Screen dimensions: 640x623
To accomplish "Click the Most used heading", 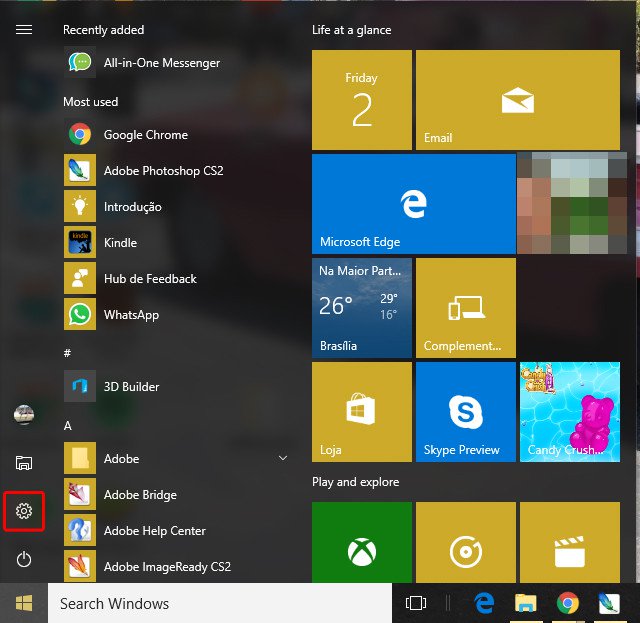I will pyautogui.click(x=91, y=102).
